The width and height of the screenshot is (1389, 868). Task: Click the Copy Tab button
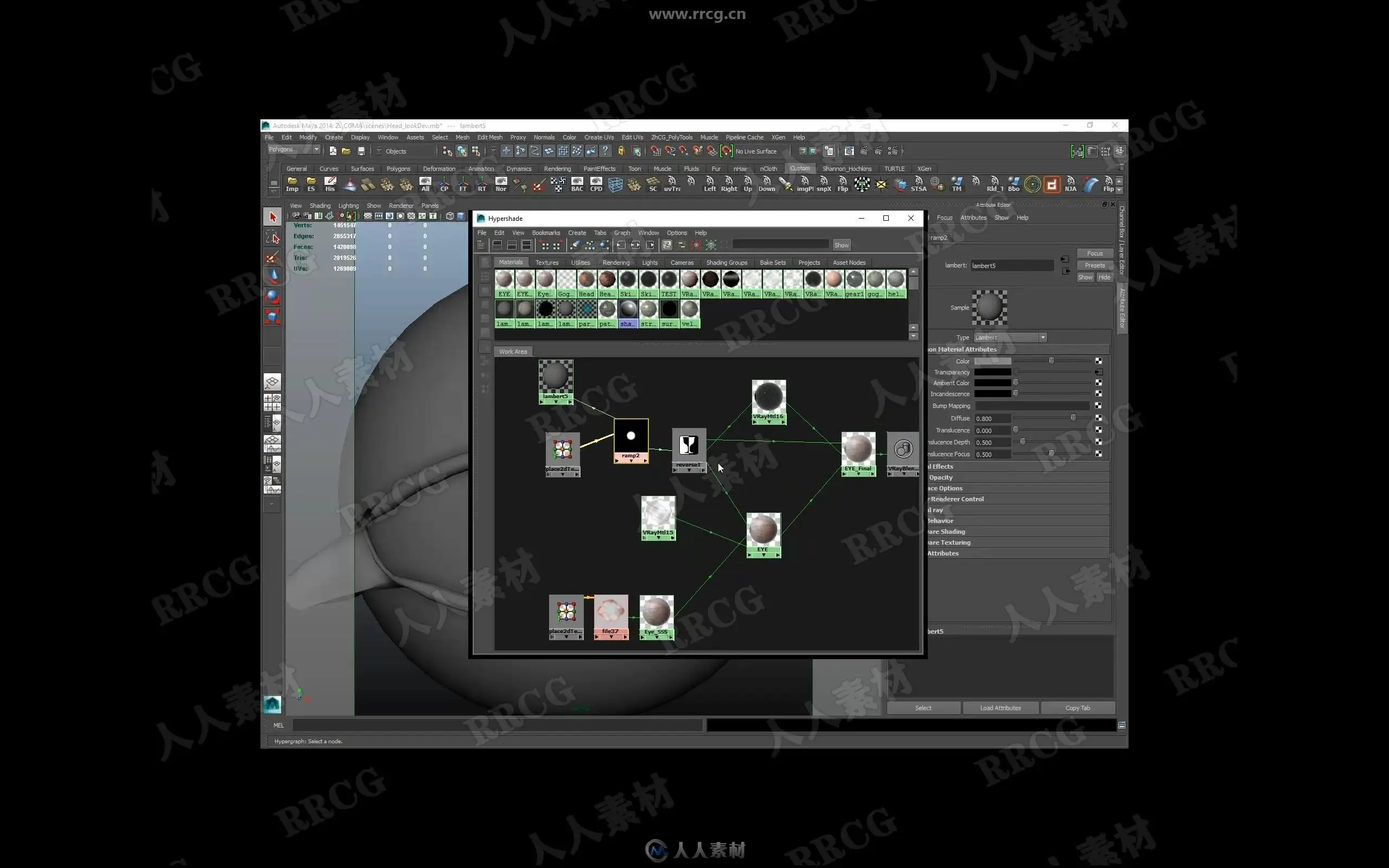tap(1078, 708)
